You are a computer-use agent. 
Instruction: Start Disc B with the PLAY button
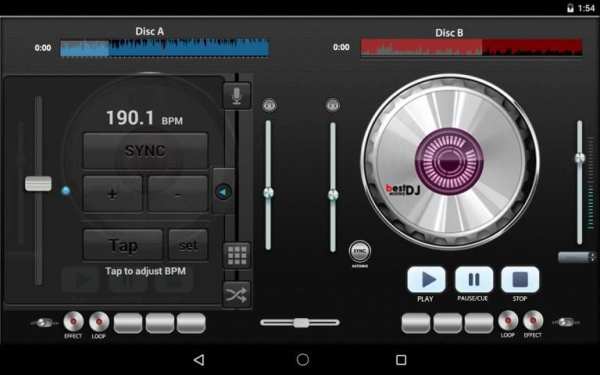[426, 280]
